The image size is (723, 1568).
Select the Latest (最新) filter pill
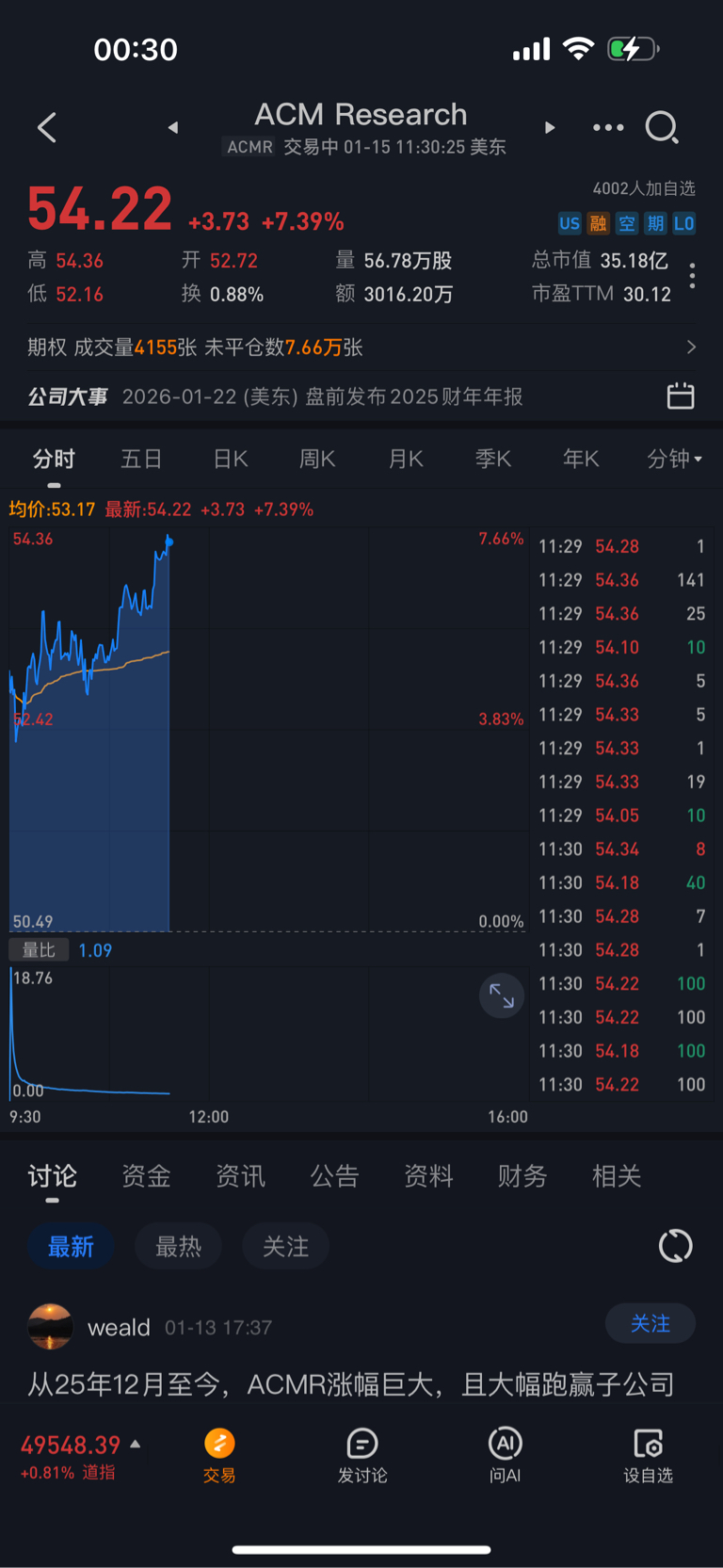pos(71,1247)
